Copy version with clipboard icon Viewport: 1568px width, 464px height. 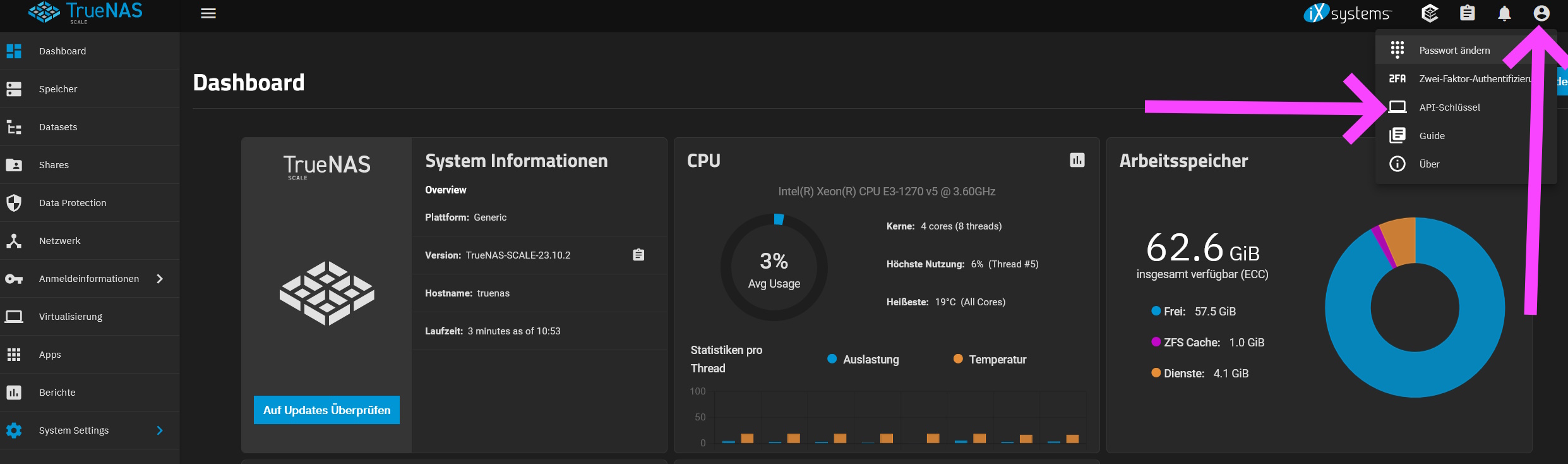click(x=638, y=255)
